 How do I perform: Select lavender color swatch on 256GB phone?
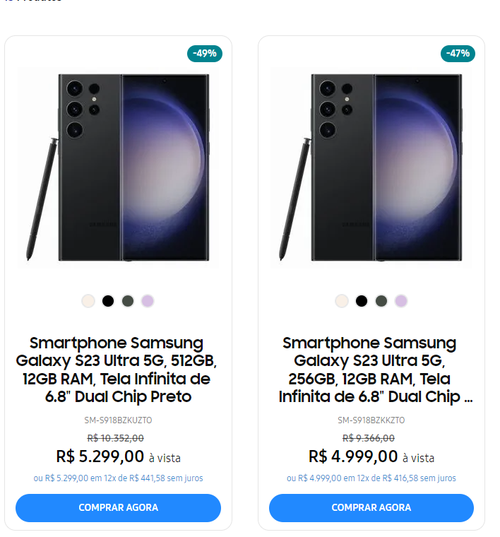(401, 301)
